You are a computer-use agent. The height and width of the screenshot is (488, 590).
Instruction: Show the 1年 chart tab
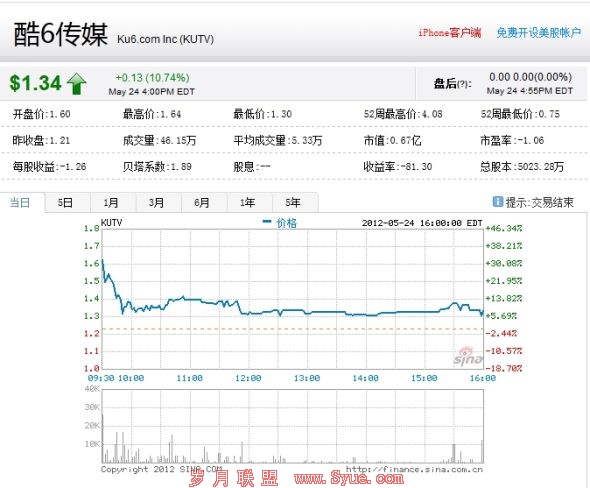click(x=247, y=203)
